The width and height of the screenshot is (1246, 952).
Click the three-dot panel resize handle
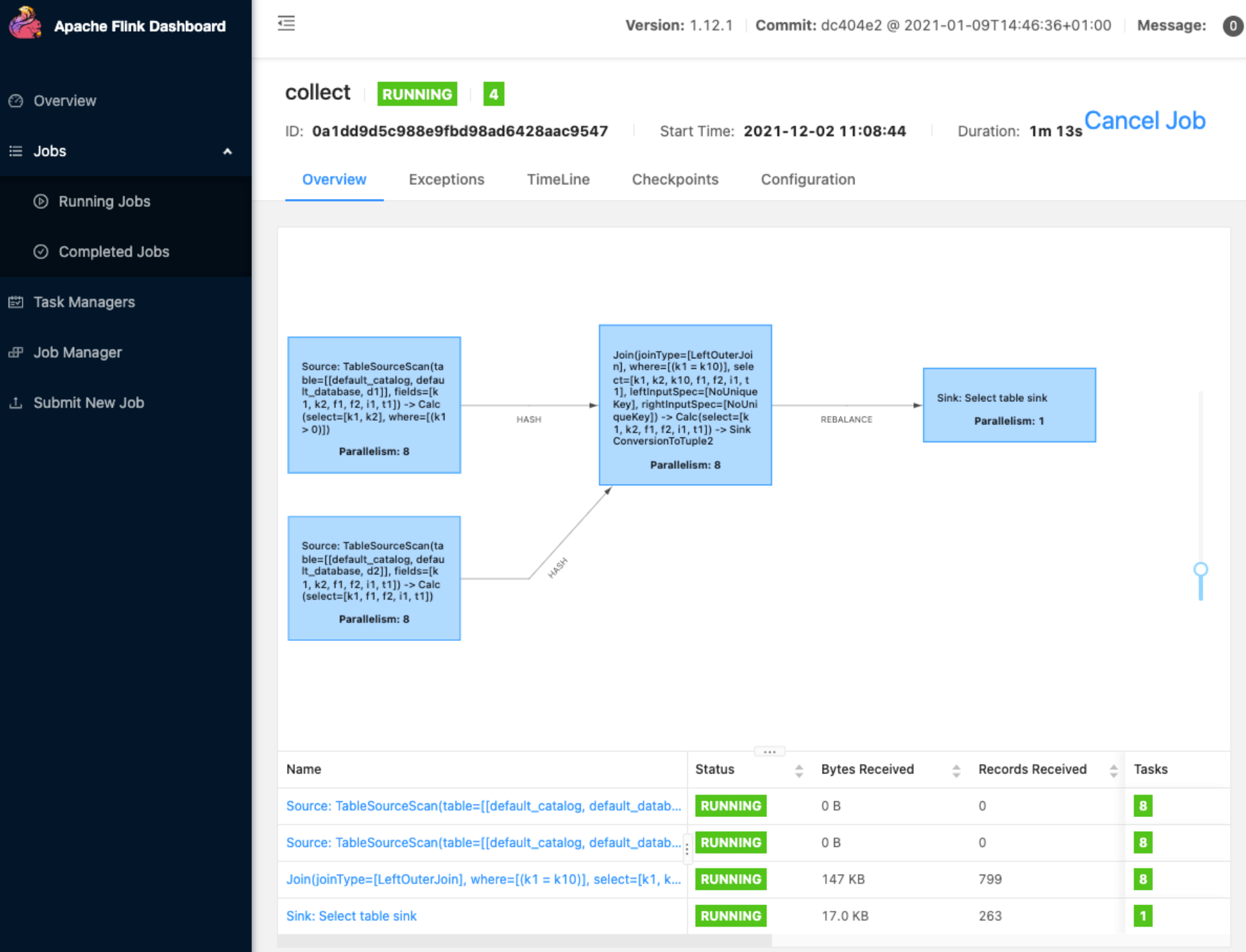(x=770, y=752)
